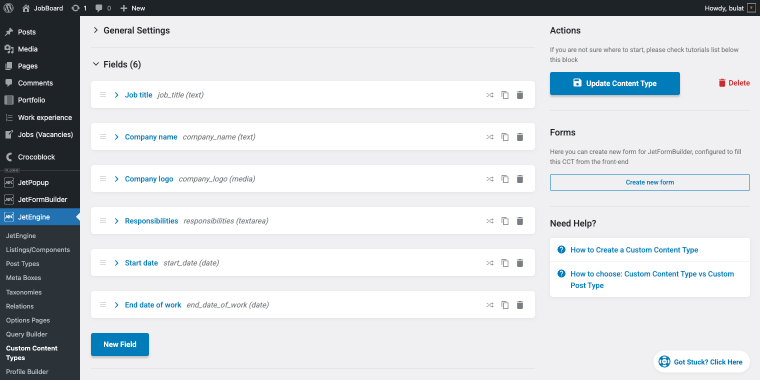Viewport: 760px width, 380px height.
Task: Delete the Responsibilities field
Action: [x=520, y=221]
